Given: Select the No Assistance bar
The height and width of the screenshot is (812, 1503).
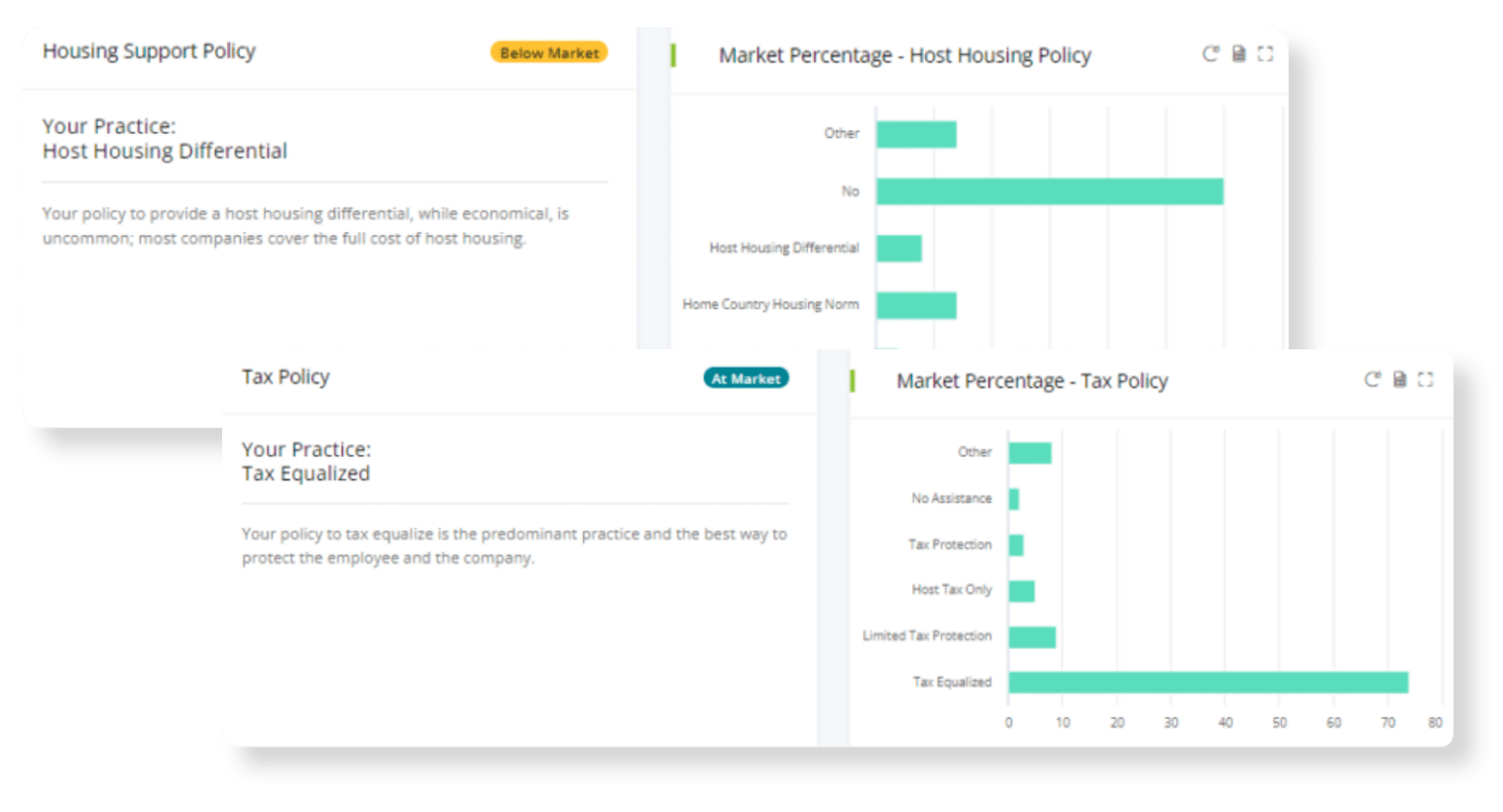Looking at the screenshot, I should (1014, 499).
